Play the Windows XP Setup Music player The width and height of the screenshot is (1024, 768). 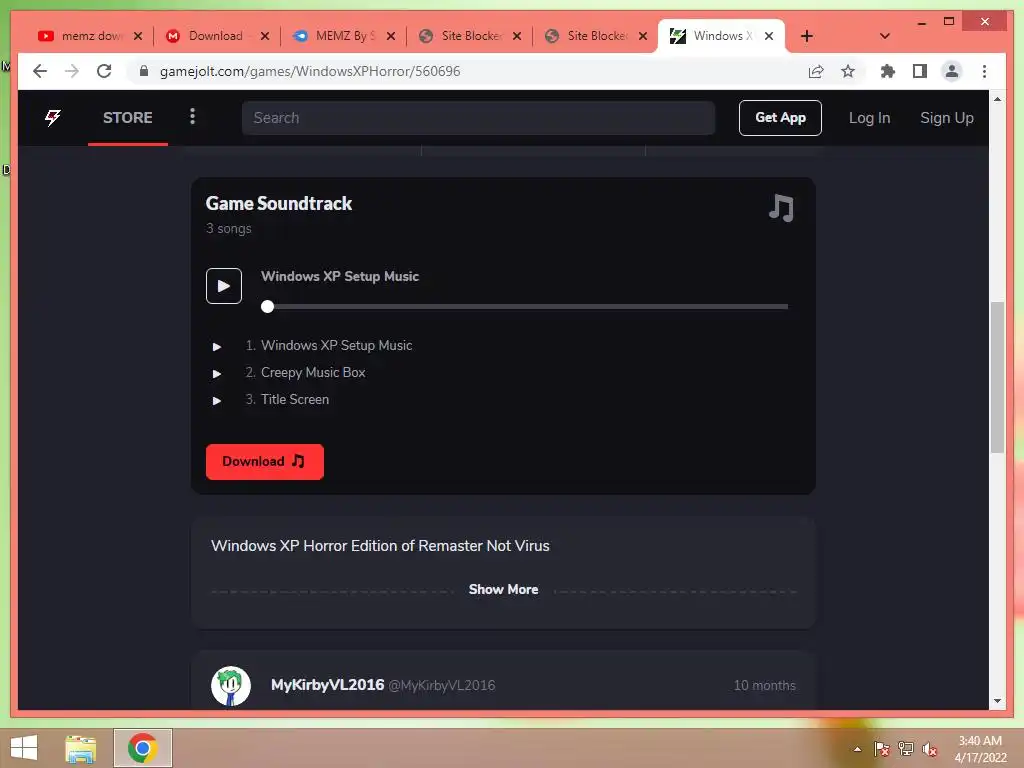coord(224,286)
